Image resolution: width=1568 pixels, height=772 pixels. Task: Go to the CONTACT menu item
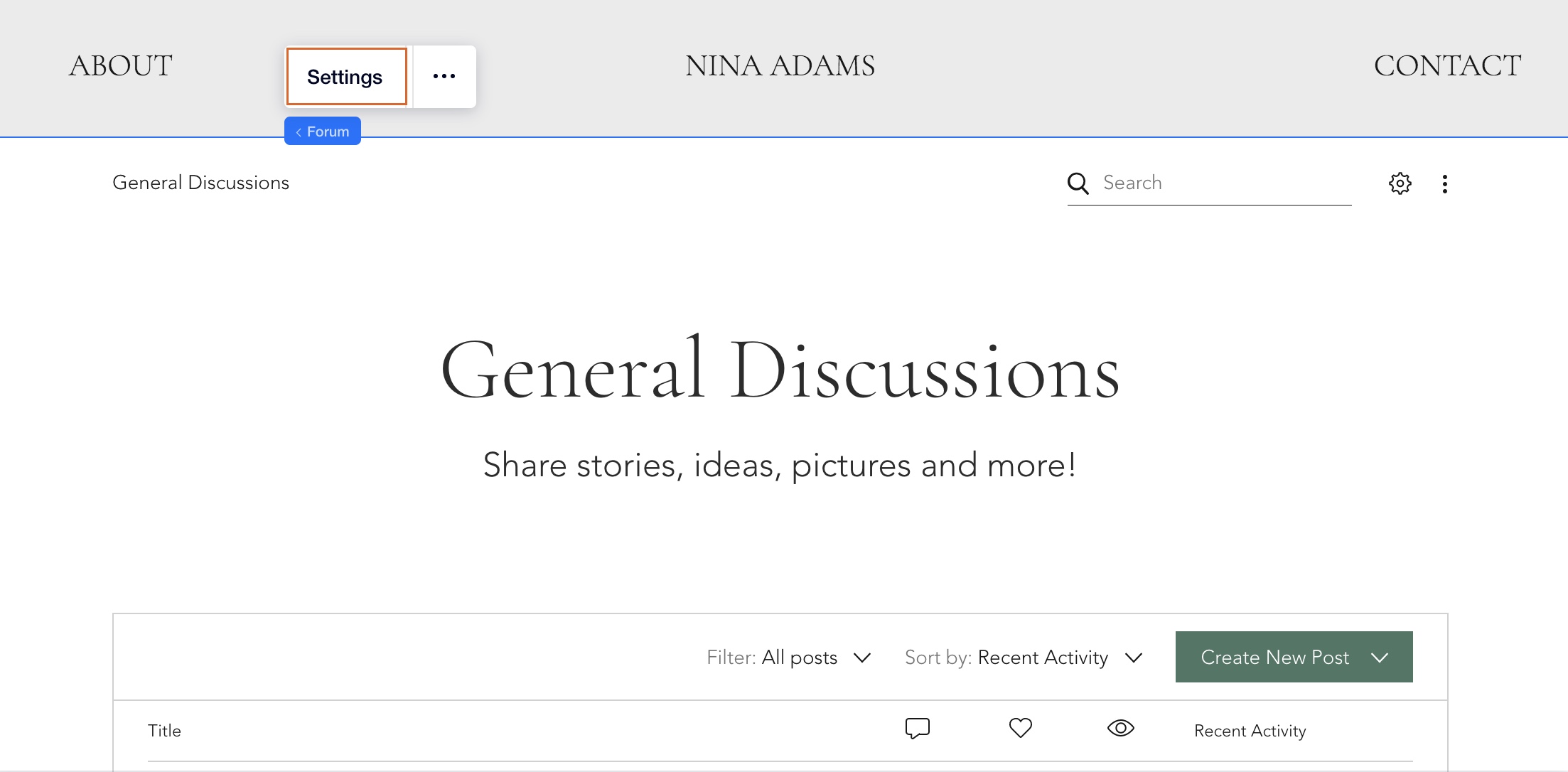tap(1447, 65)
